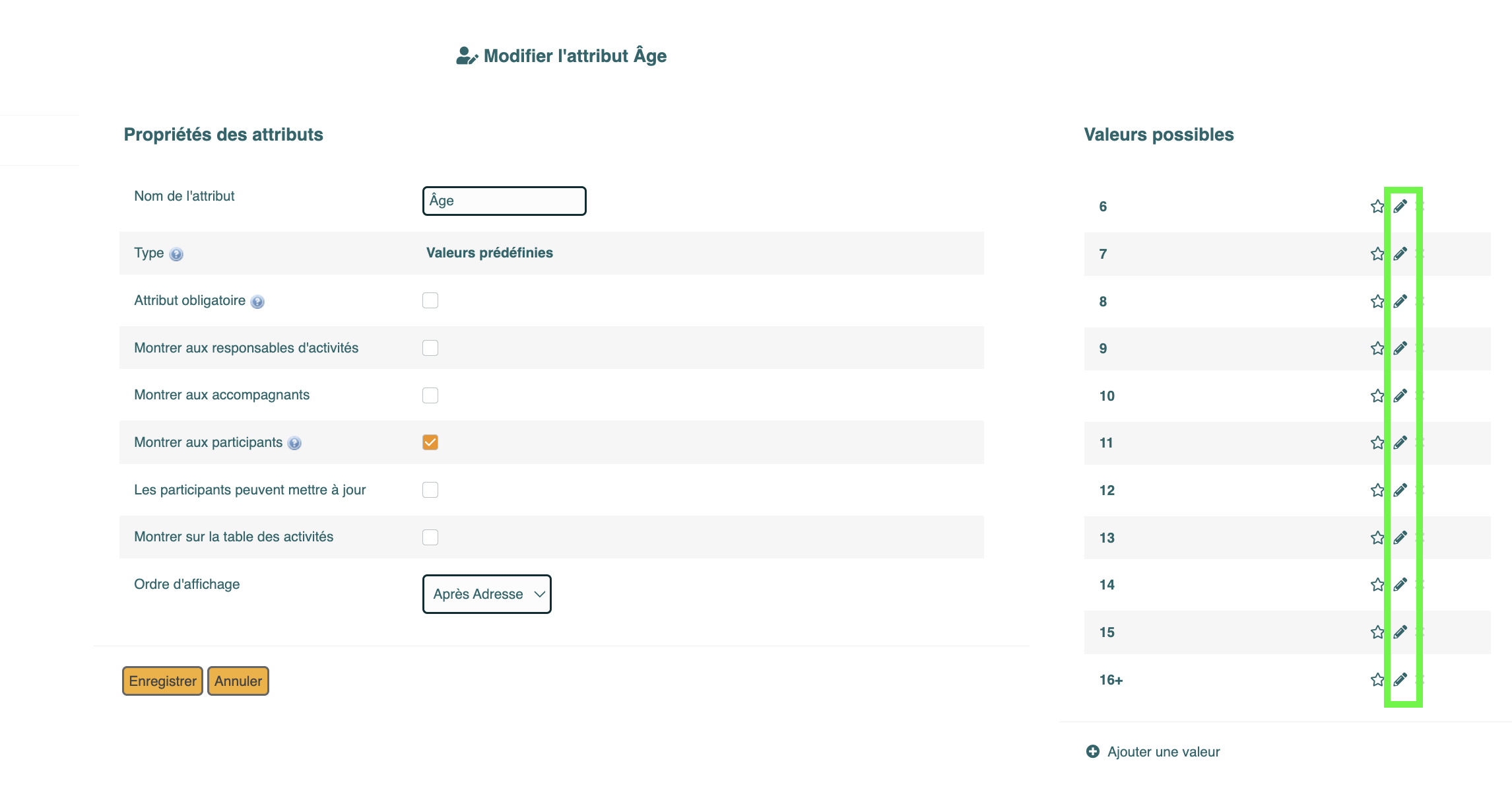
Task: Star the value 12 as default
Action: tap(1377, 490)
